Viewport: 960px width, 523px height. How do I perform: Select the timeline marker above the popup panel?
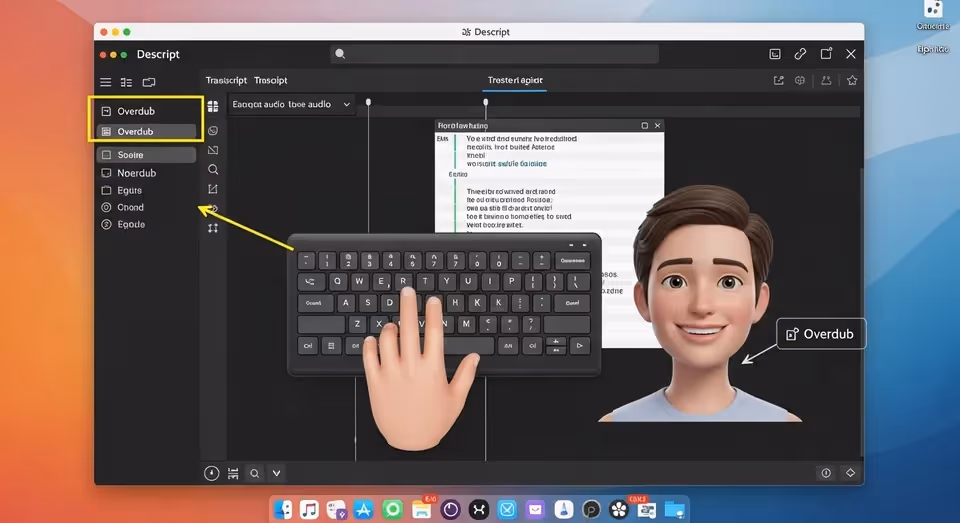coord(486,102)
